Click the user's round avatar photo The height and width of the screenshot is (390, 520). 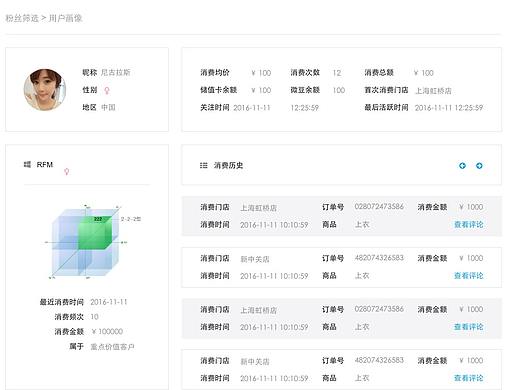pyautogui.click(x=45, y=90)
